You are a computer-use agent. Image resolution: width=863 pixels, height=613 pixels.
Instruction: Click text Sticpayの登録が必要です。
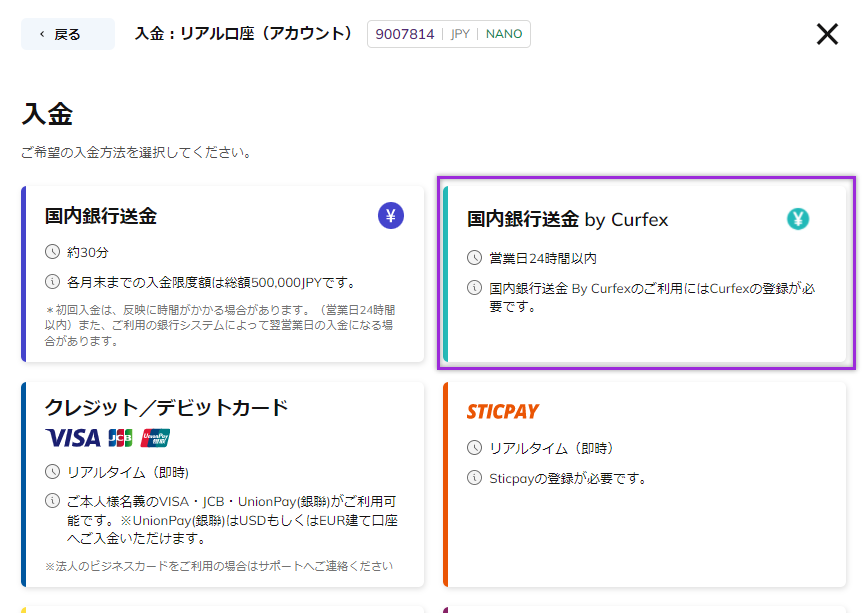click(x=569, y=478)
